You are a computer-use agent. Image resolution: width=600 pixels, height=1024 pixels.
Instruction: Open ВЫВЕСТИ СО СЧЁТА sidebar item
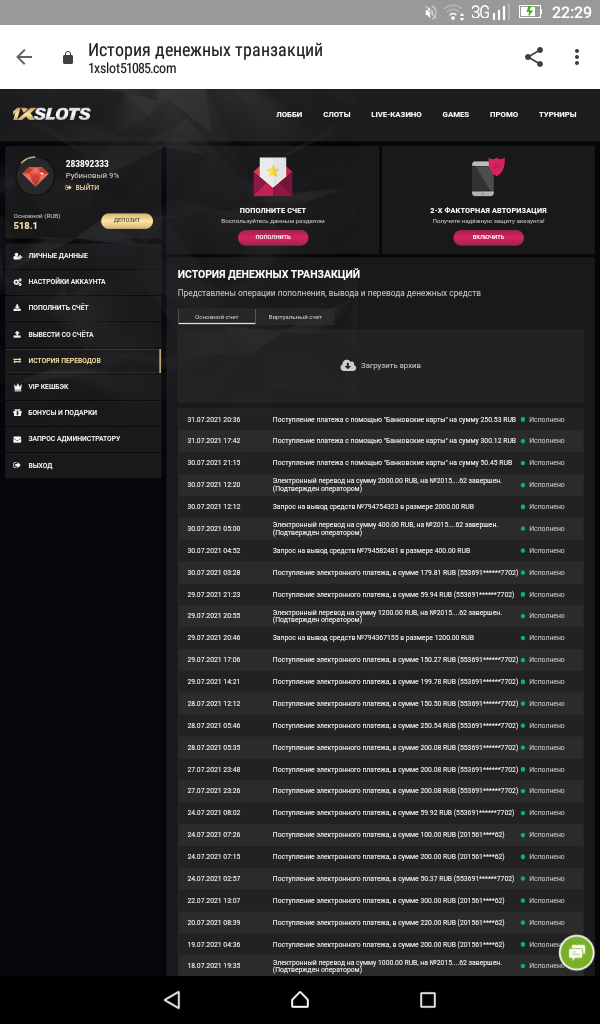(x=83, y=334)
